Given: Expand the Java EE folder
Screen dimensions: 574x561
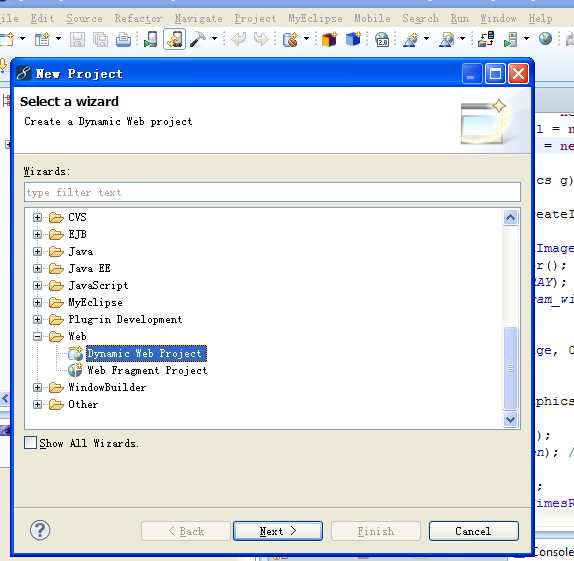Looking at the screenshot, I should pos(37,268).
